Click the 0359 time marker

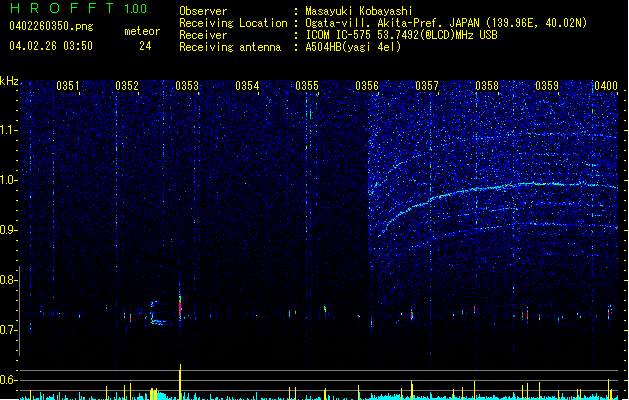point(547,86)
